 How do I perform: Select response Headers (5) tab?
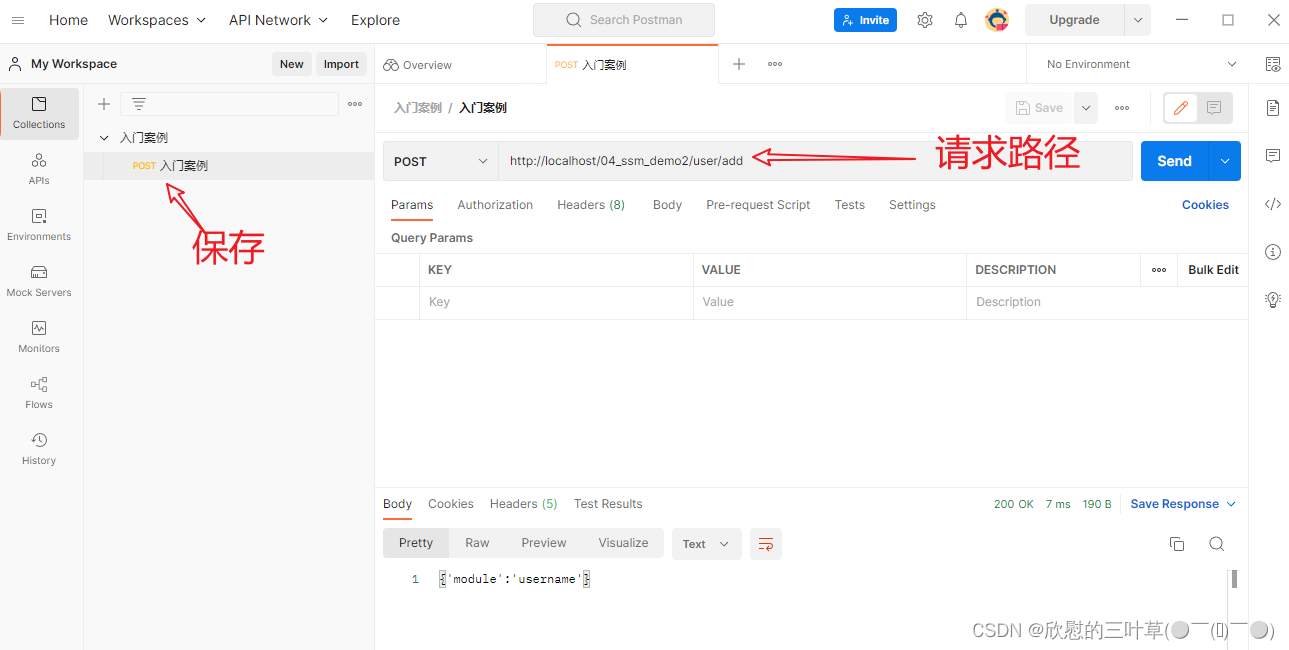[523, 504]
